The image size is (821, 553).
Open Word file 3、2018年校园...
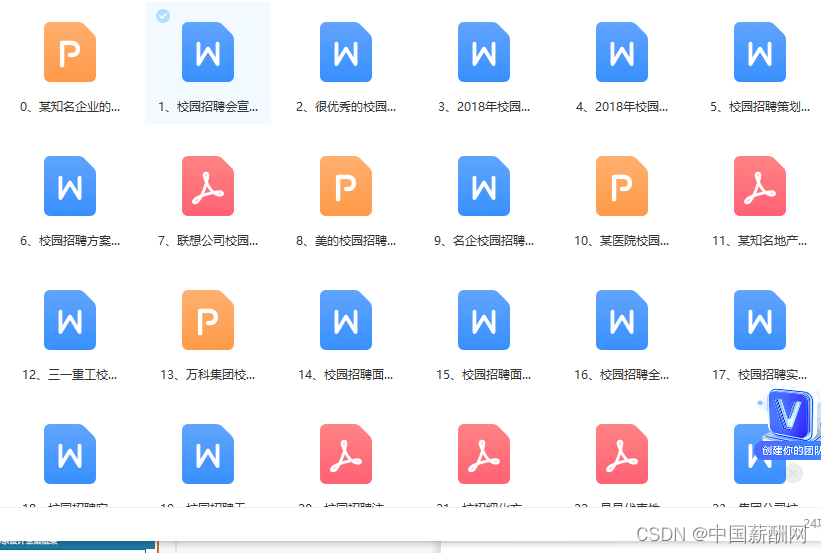point(484,52)
